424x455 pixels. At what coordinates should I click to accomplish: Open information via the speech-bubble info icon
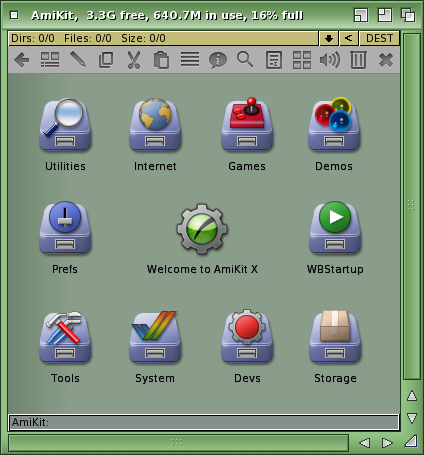click(218, 60)
